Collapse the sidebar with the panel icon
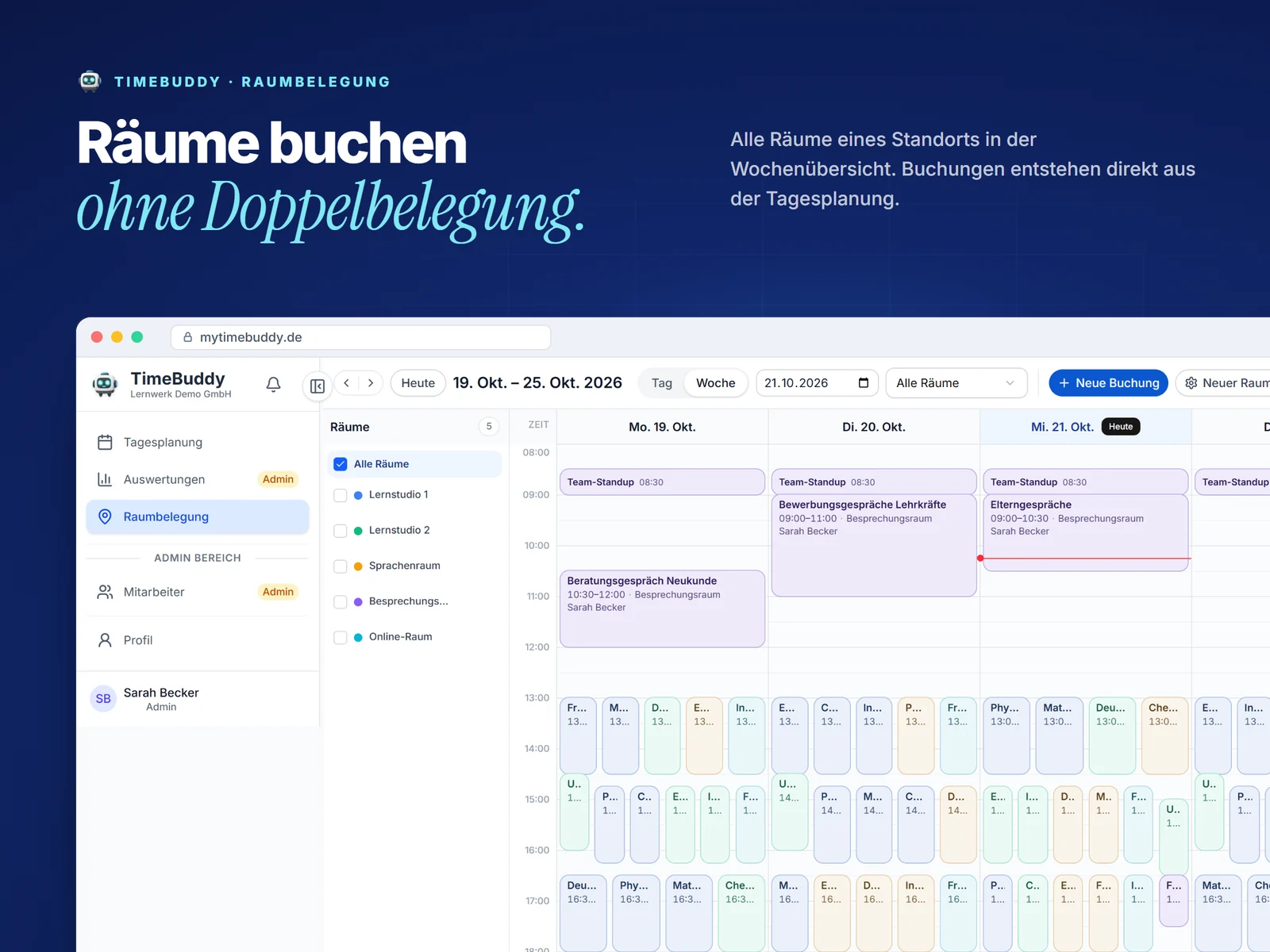Screen dimensions: 1270x952 317,386
